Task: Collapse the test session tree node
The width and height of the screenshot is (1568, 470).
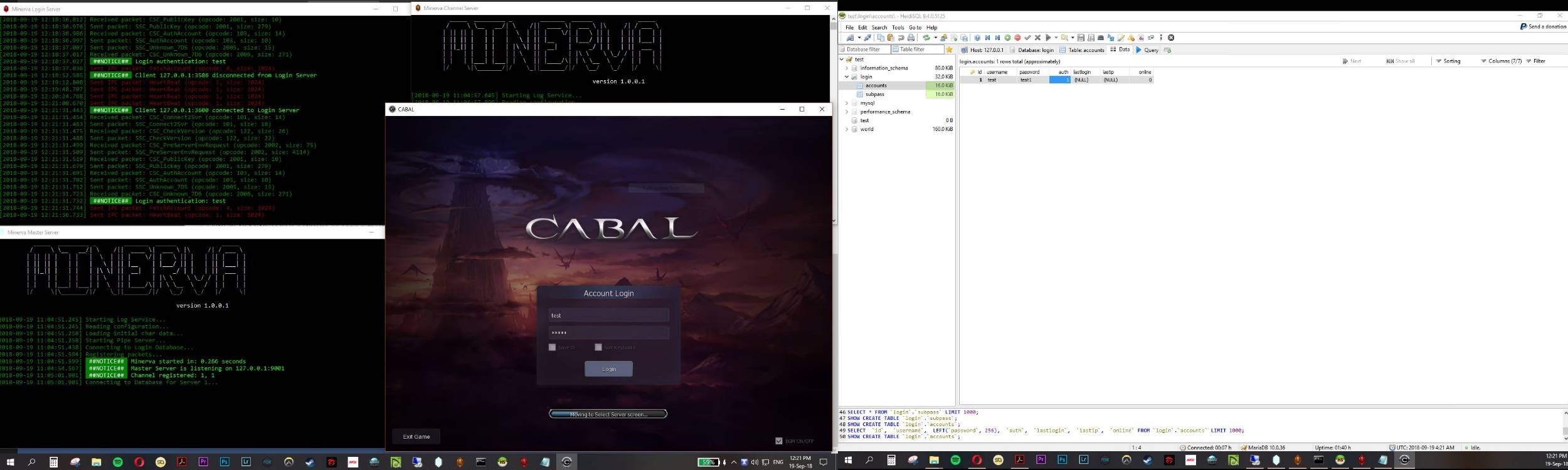Action: tap(842, 59)
